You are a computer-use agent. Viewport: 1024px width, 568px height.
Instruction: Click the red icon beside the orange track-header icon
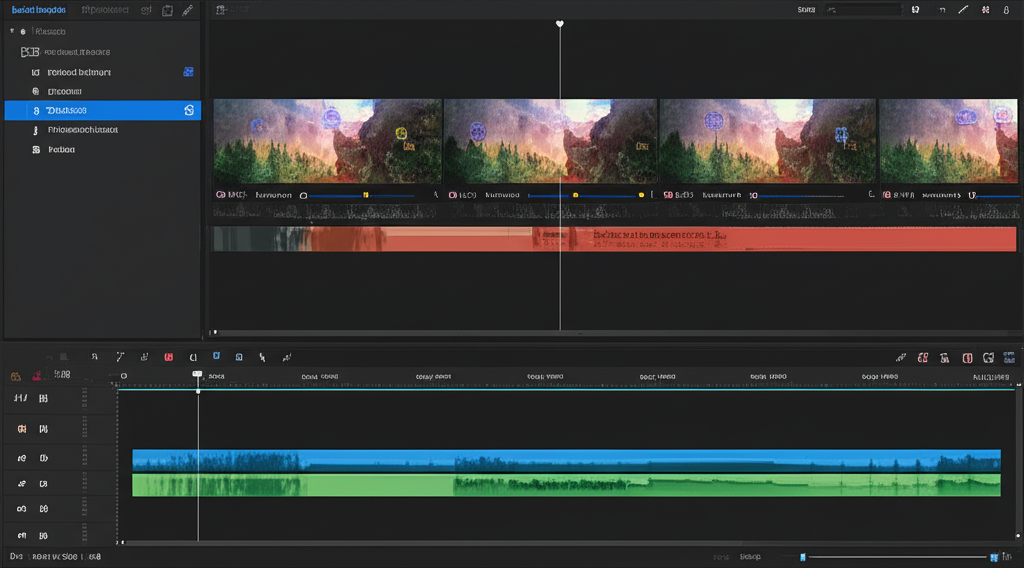coord(37,375)
